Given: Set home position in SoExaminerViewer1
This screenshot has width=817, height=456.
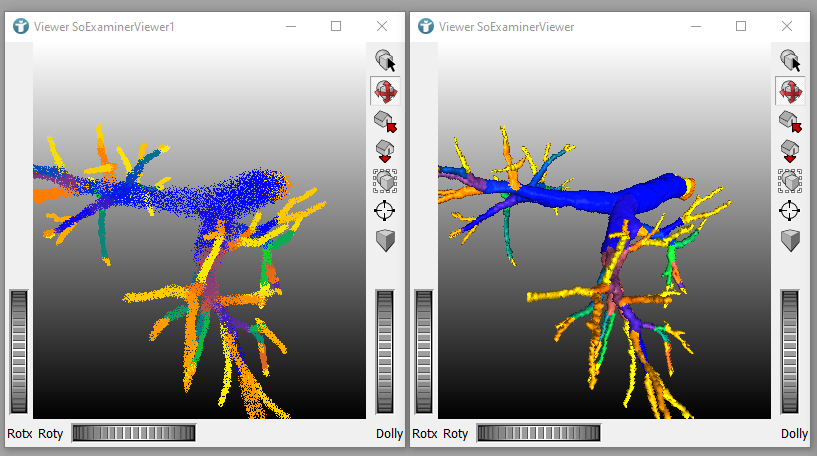Looking at the screenshot, I should tap(385, 151).
